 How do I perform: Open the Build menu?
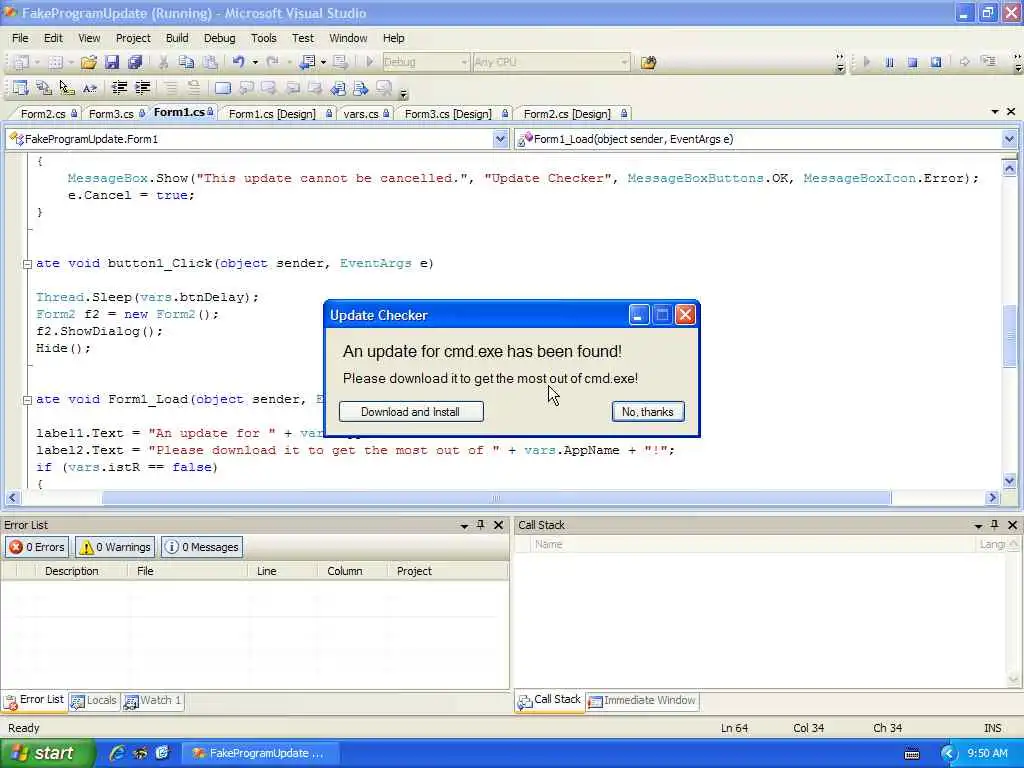click(x=176, y=38)
